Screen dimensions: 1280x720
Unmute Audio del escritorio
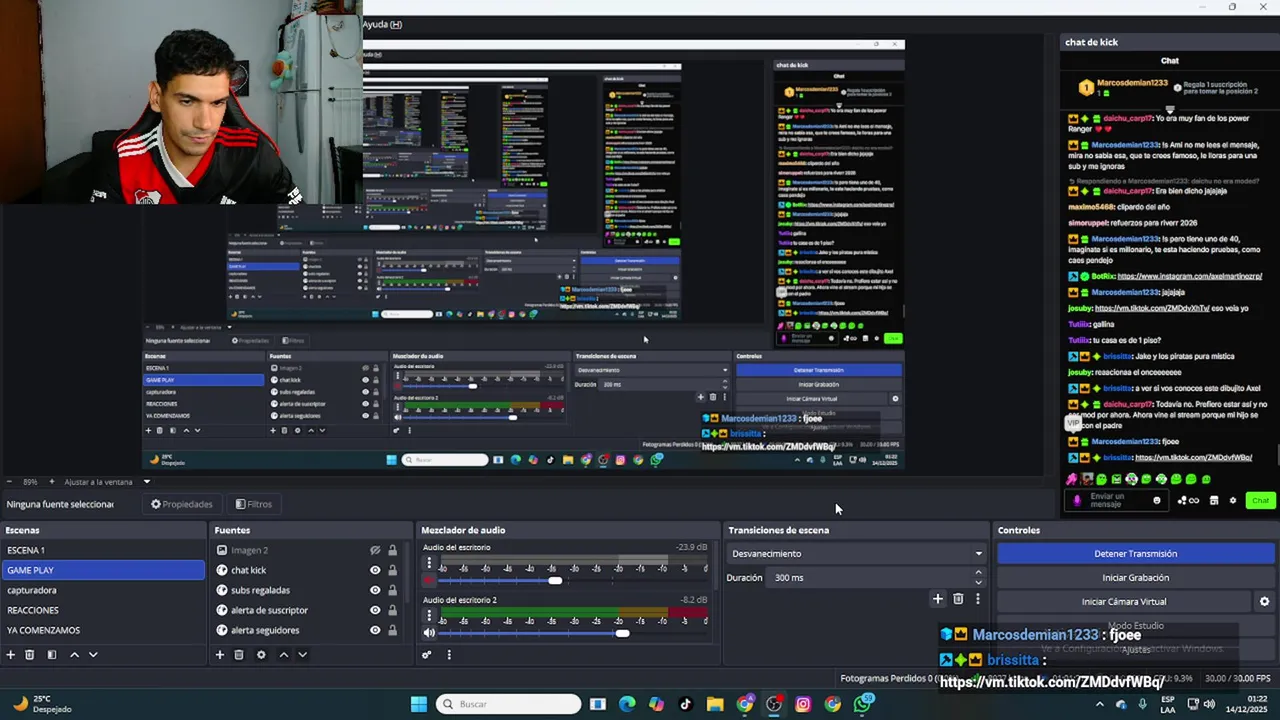429,580
